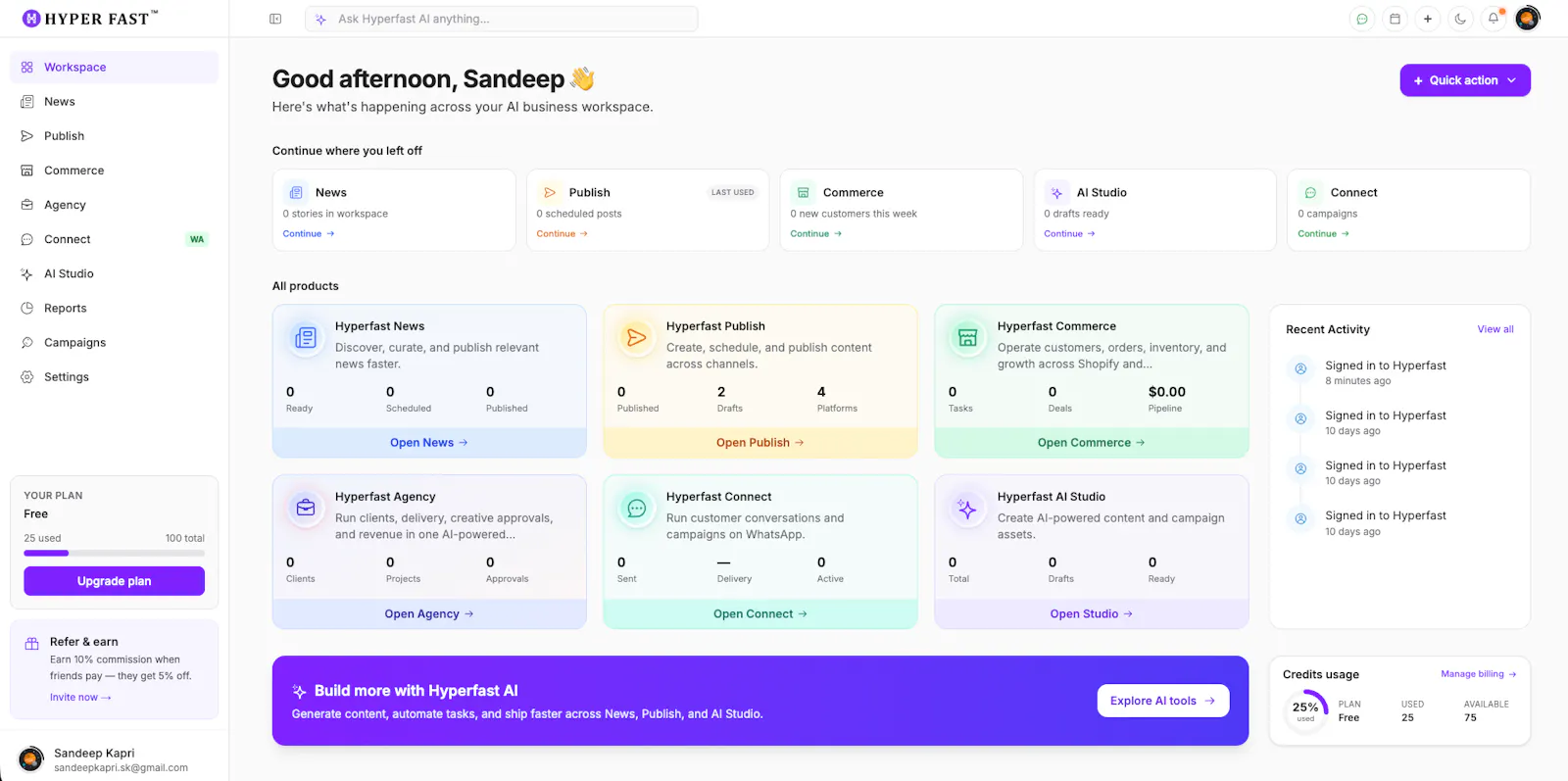
Task: Click the Explore AI tools button
Action: click(x=1163, y=701)
